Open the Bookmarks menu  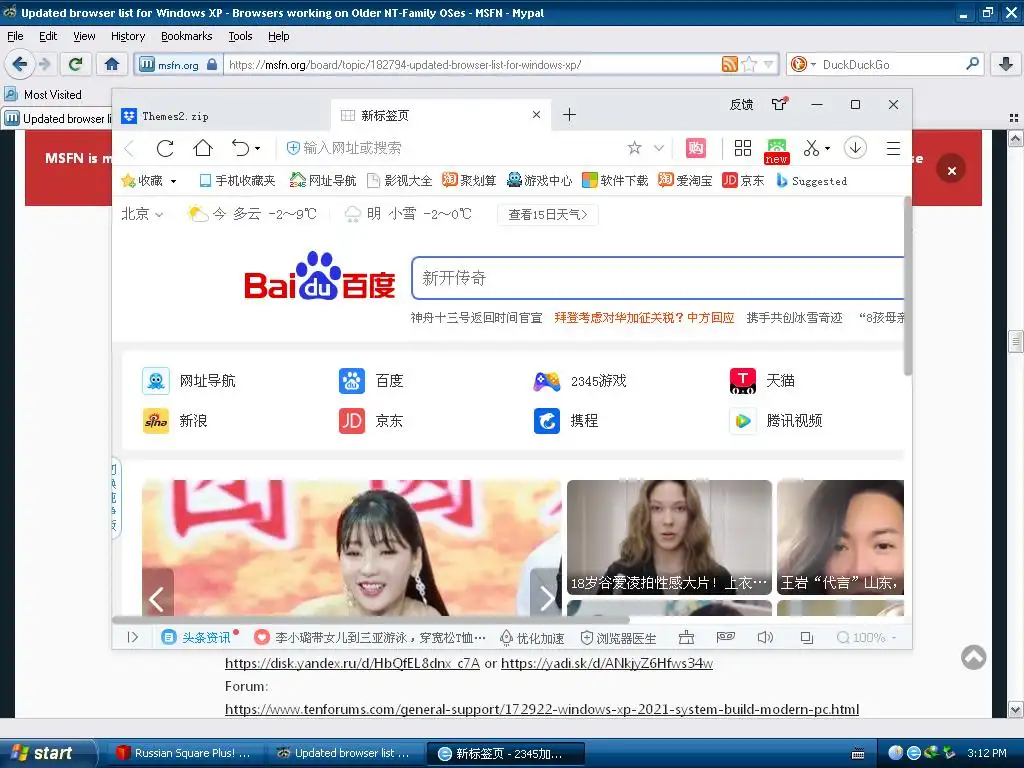click(187, 36)
